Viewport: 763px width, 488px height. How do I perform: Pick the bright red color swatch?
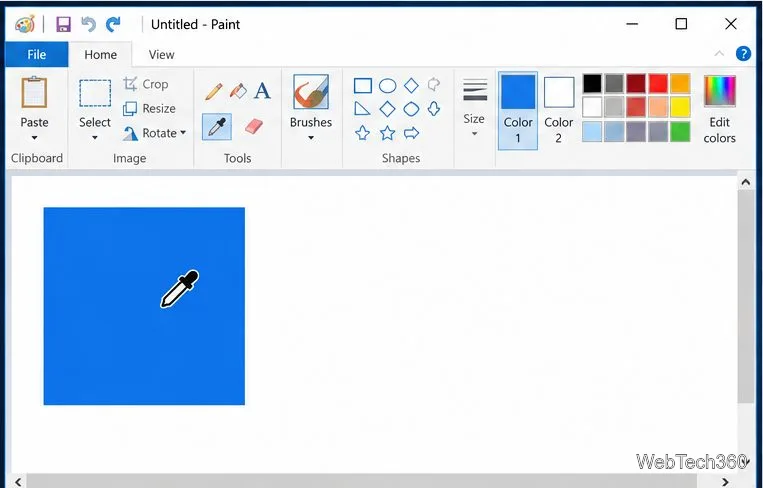click(x=658, y=83)
